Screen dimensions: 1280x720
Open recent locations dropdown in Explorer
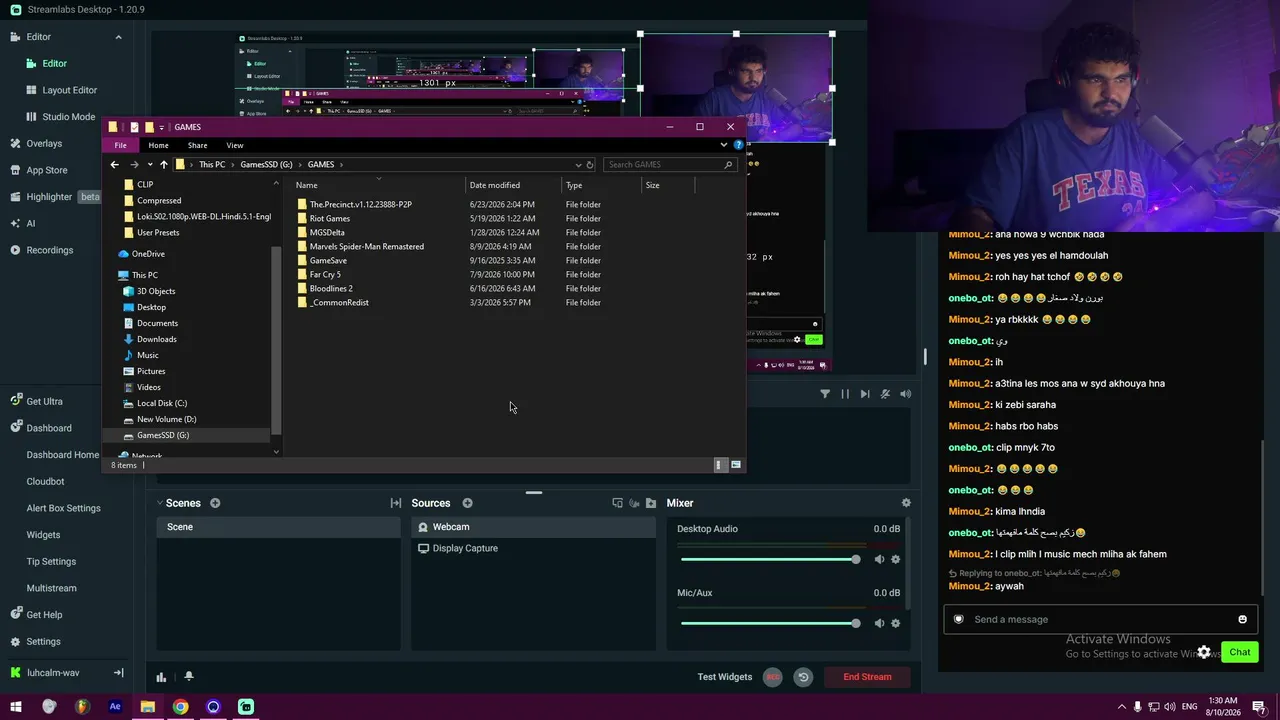coord(150,165)
